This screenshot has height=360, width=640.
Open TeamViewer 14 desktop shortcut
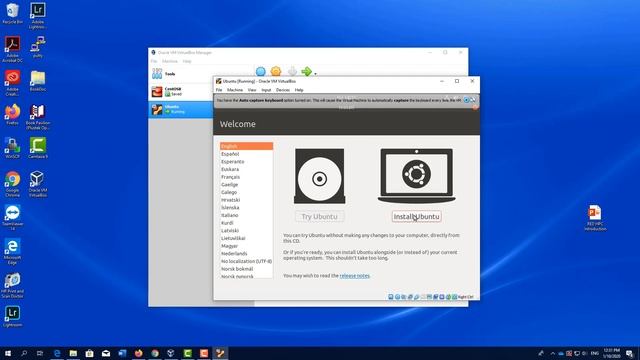point(13,218)
